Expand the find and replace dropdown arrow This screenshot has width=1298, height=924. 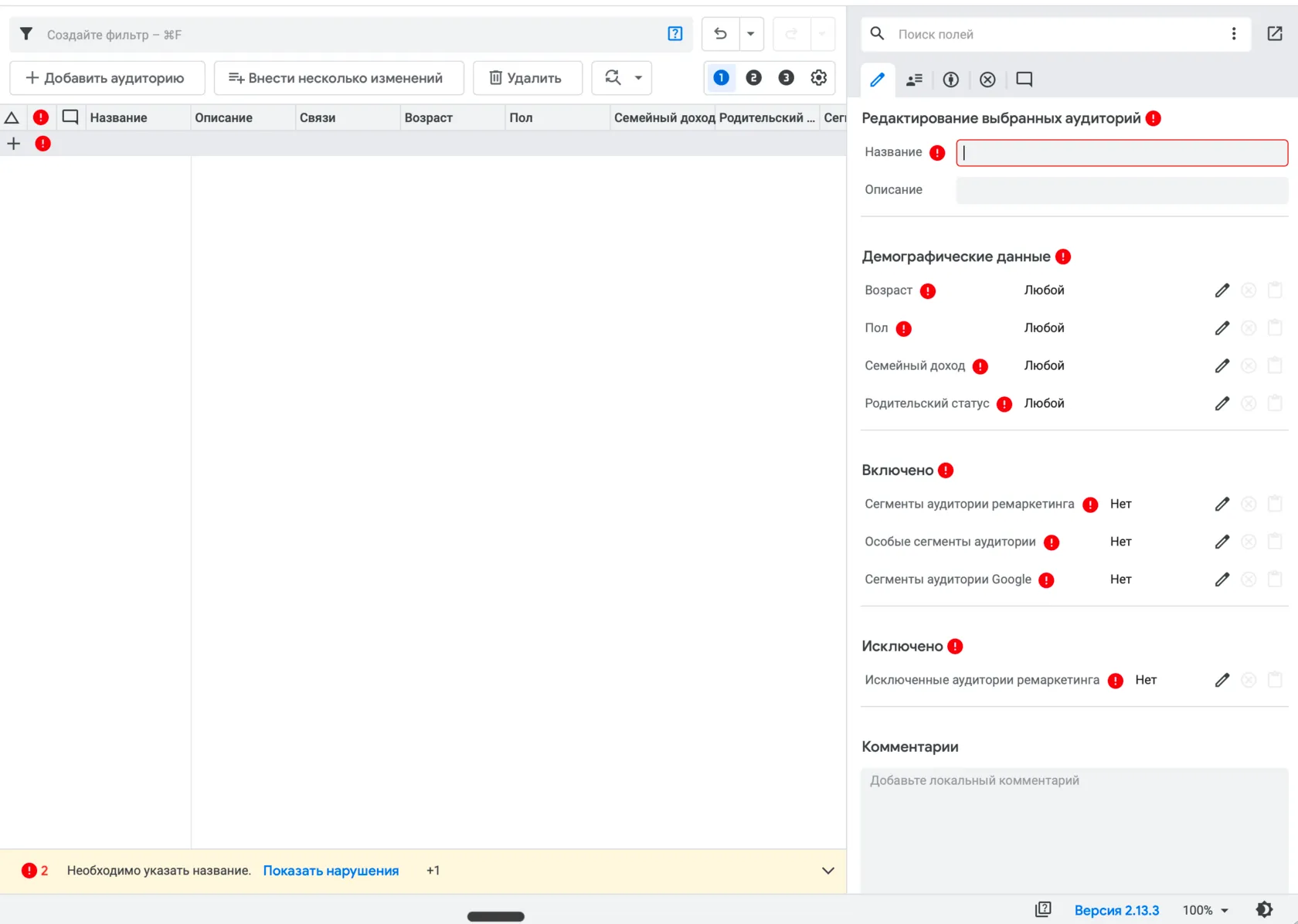coord(638,78)
